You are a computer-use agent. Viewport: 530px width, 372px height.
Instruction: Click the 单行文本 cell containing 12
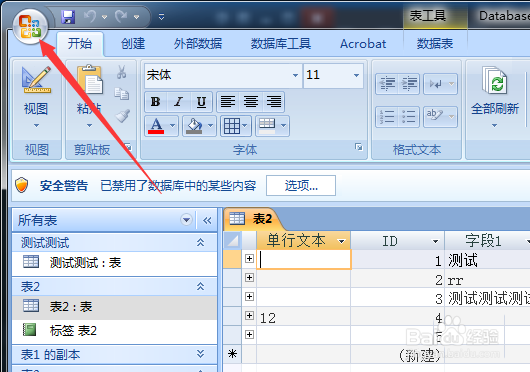click(x=304, y=317)
